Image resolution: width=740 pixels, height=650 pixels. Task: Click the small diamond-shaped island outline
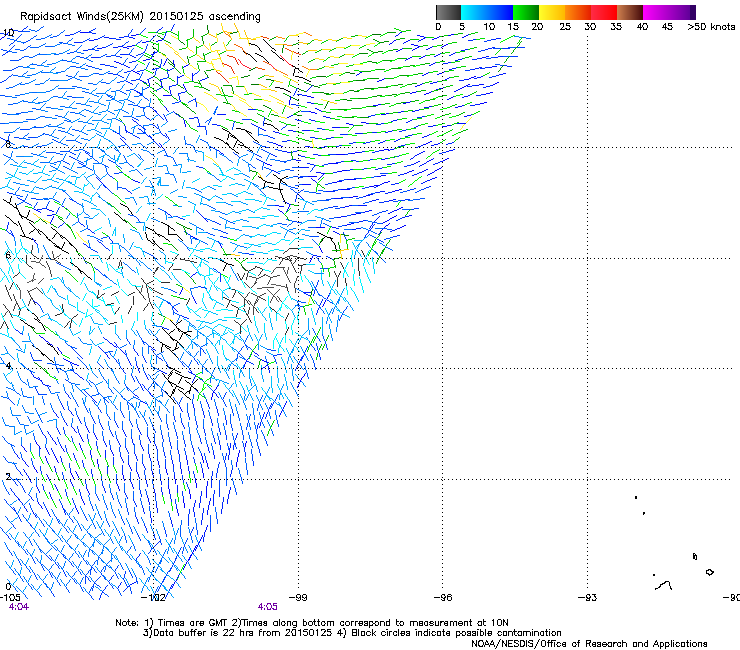point(709,572)
